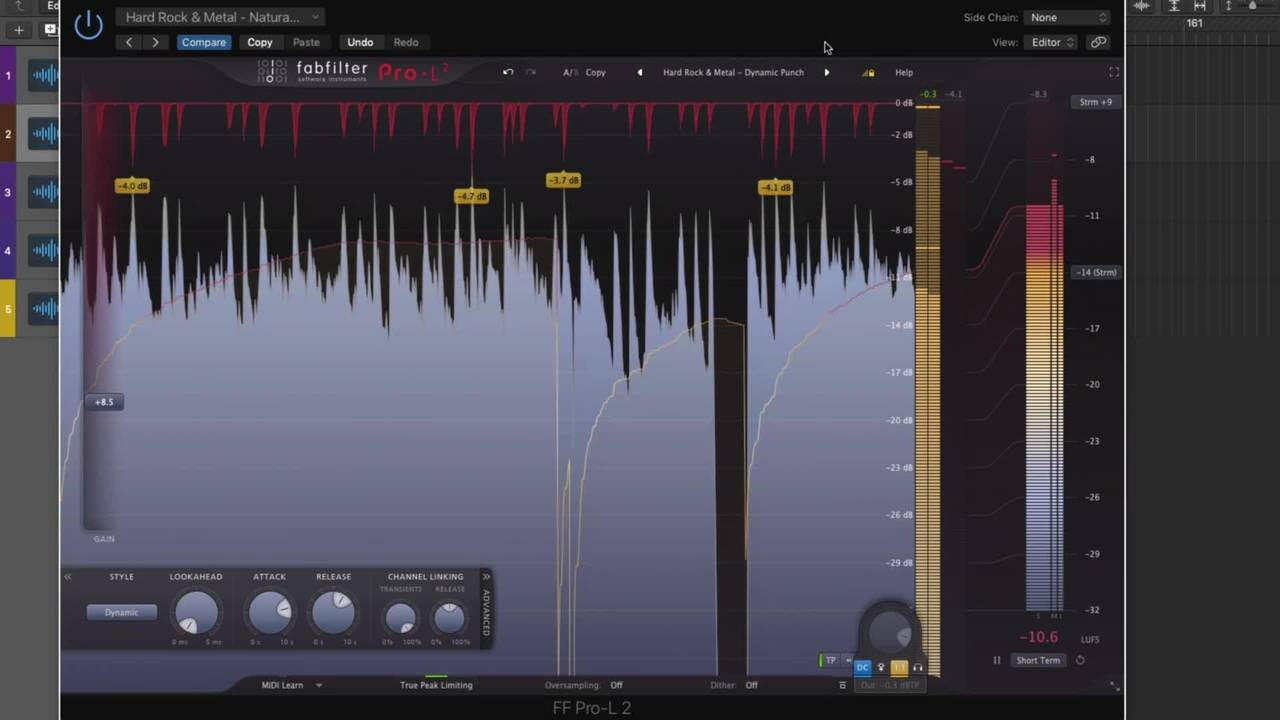1280x720 pixels.
Task: Open the Hard Rock & Metal preset dropdown
Action: (219, 17)
